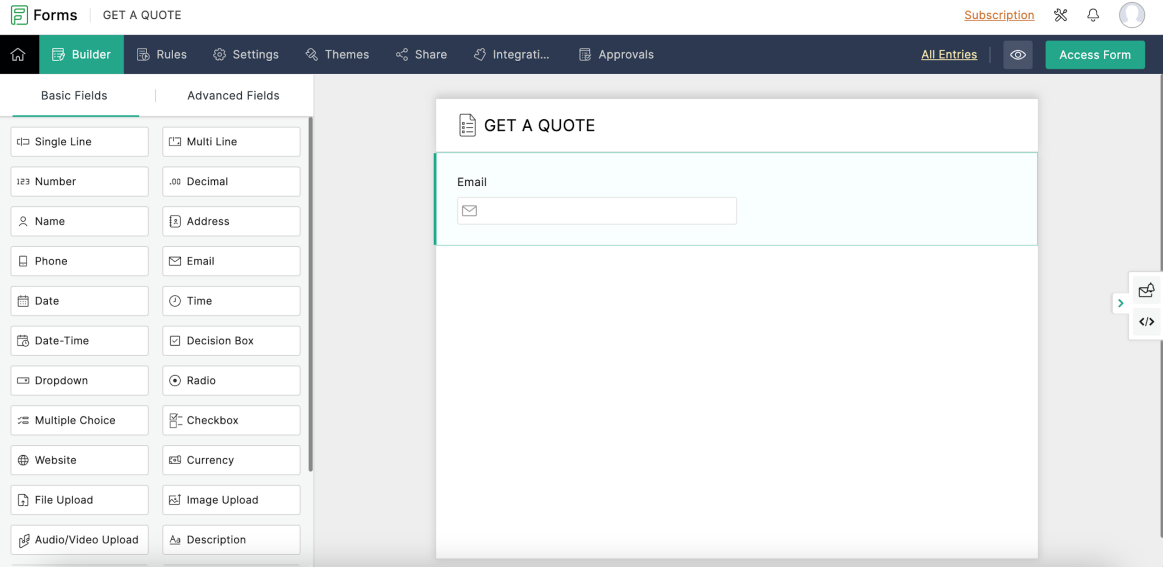The image size is (1163, 567).
Task: Open the user profile avatar
Action: point(1132,15)
